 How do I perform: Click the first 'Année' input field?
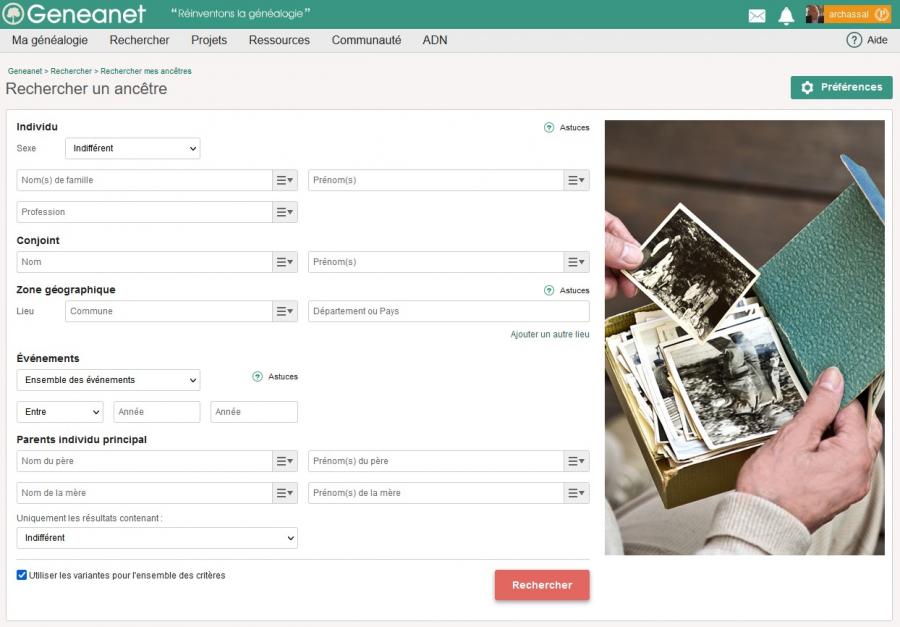point(157,412)
